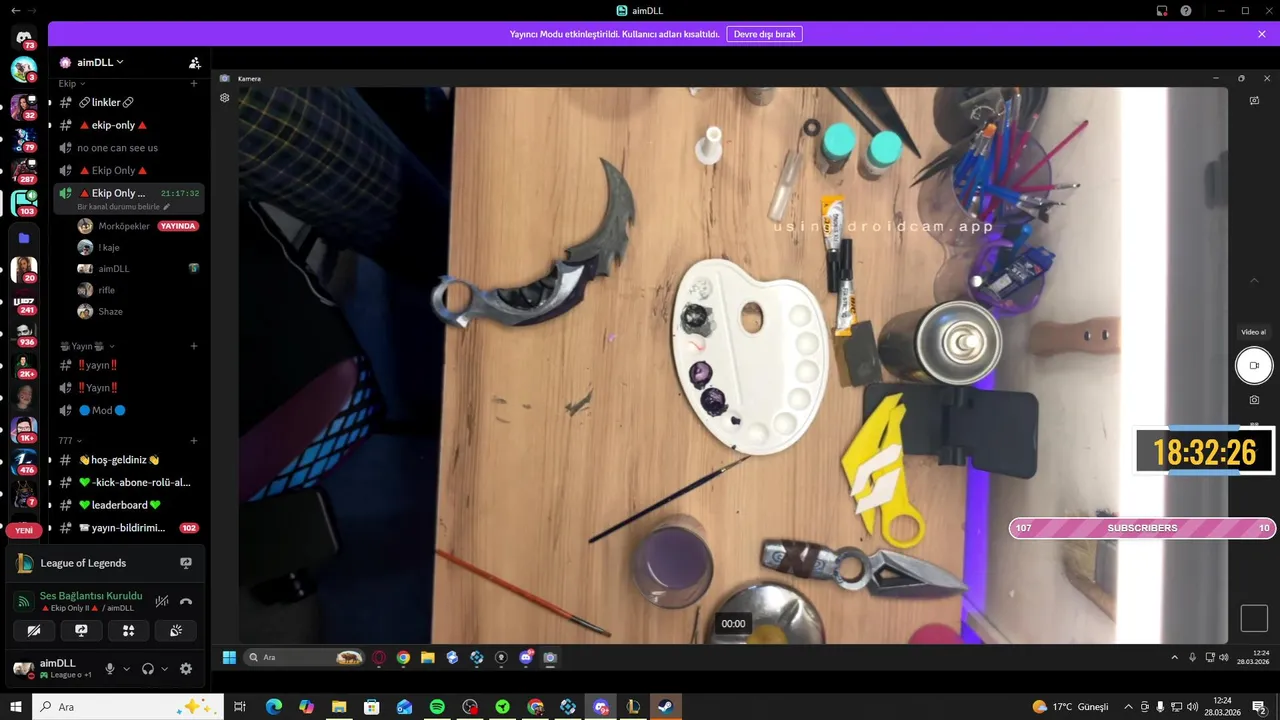Open Microsoft Edge from taskbar
Screen dimensions: 1280x720
(274, 707)
